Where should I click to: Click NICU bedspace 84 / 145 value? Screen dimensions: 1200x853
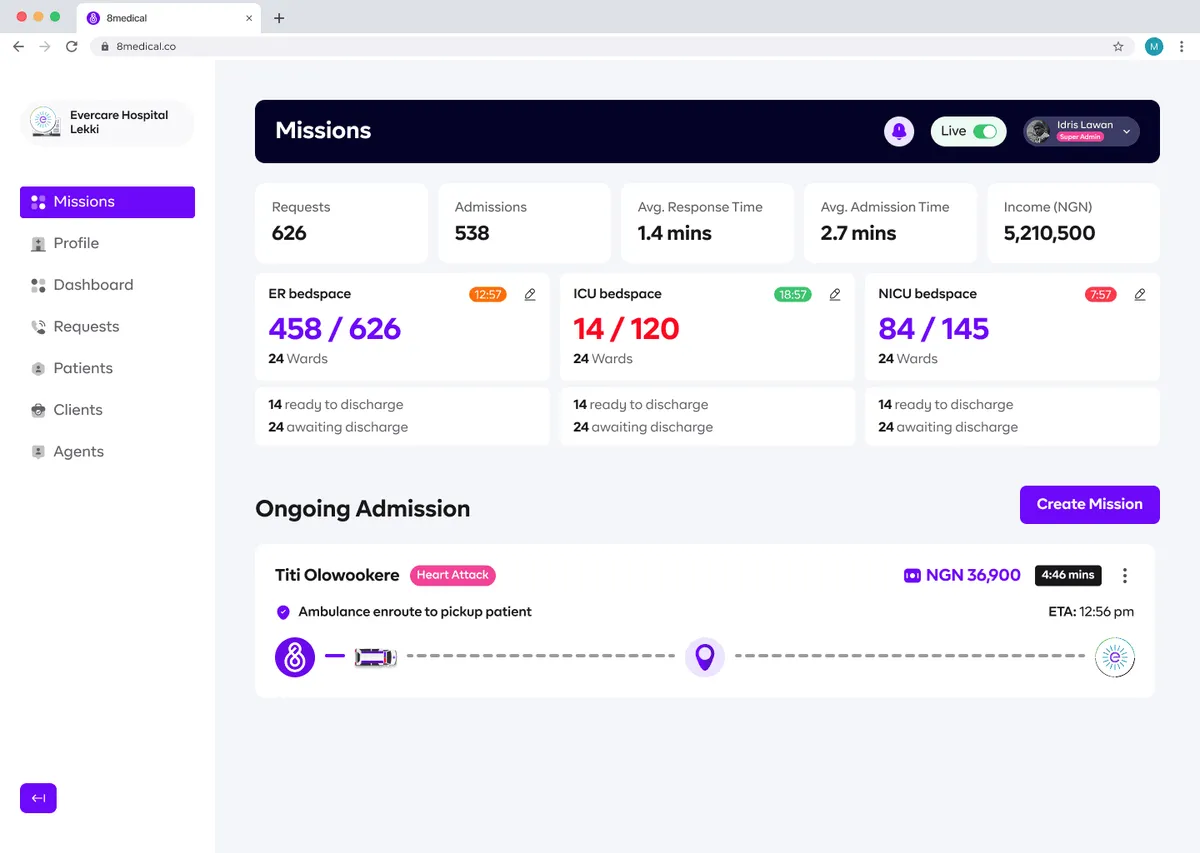point(933,329)
